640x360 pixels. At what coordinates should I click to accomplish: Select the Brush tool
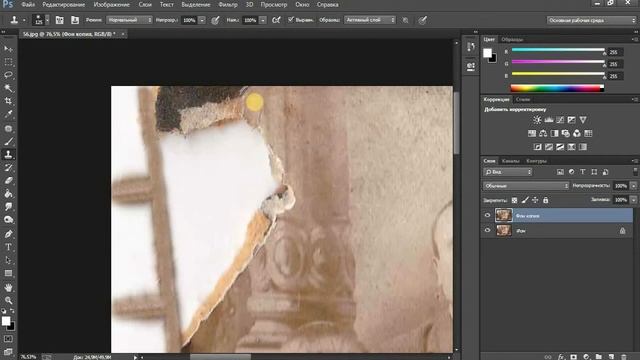tap(8, 142)
